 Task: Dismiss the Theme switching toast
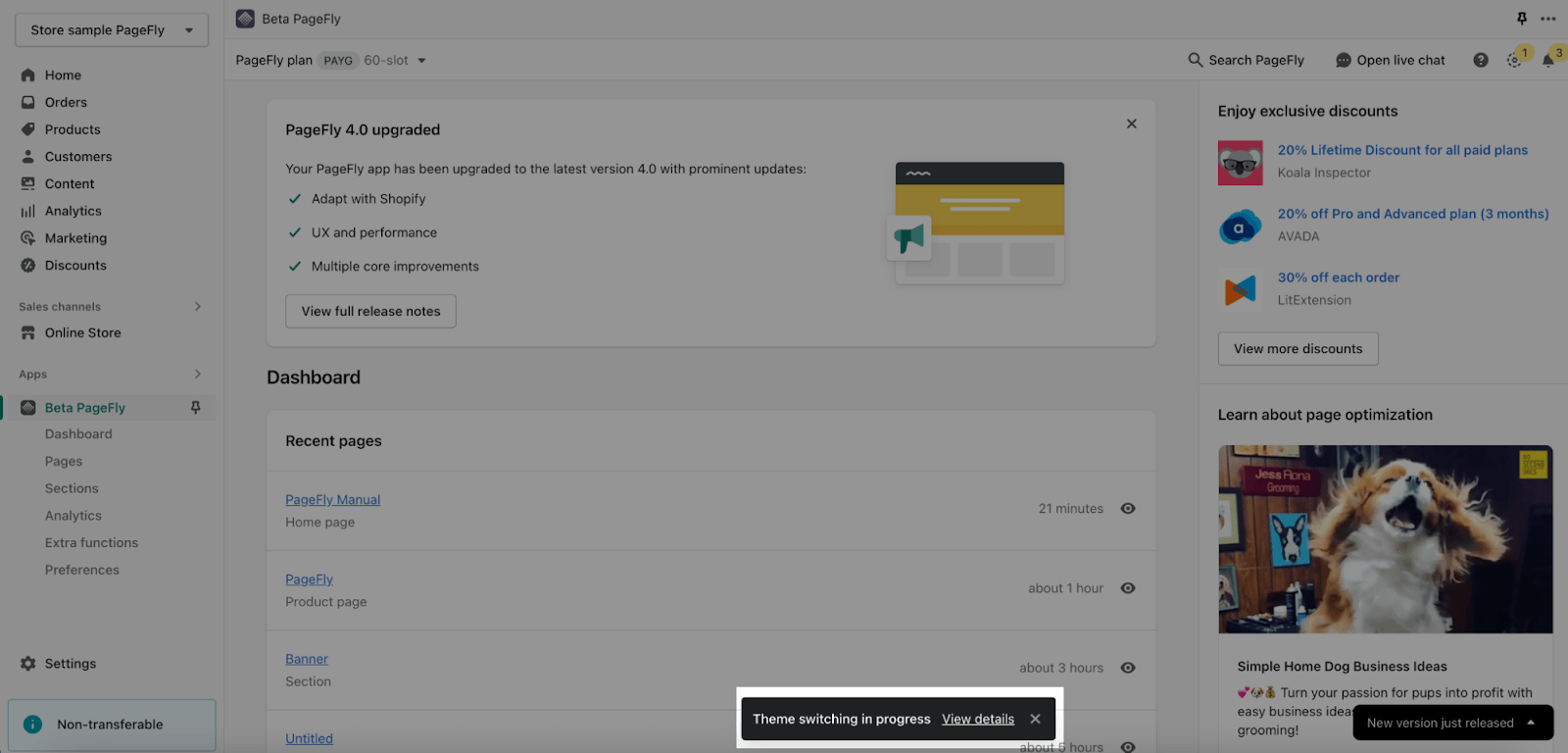pyautogui.click(x=1035, y=719)
